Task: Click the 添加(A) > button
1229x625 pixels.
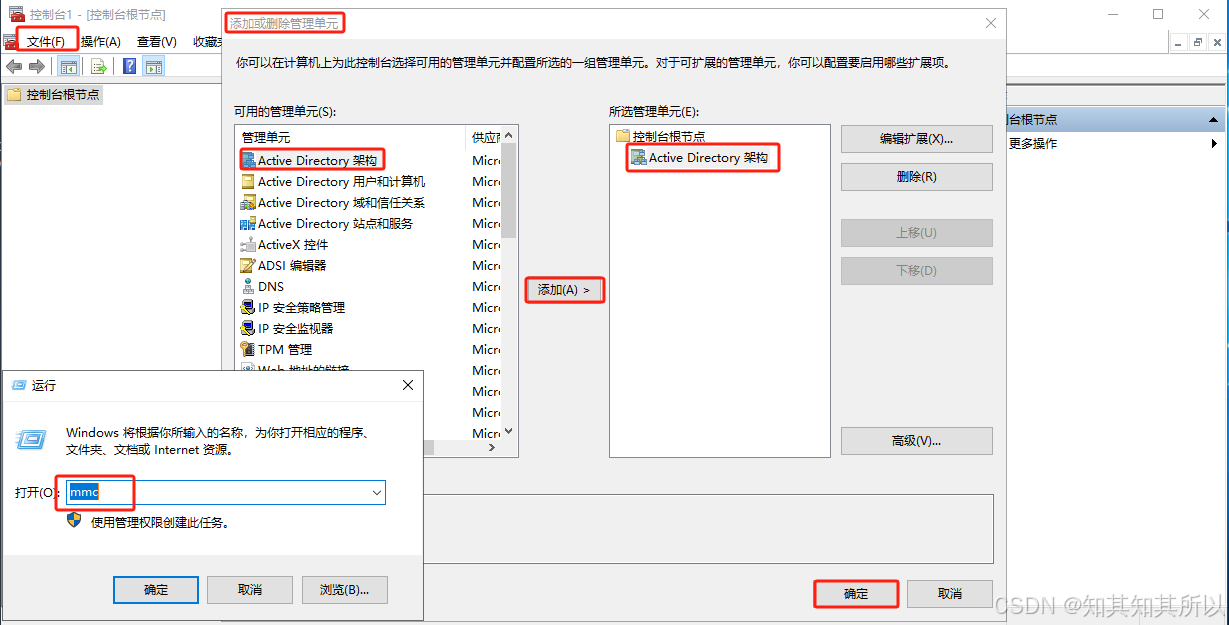Action: 565,289
